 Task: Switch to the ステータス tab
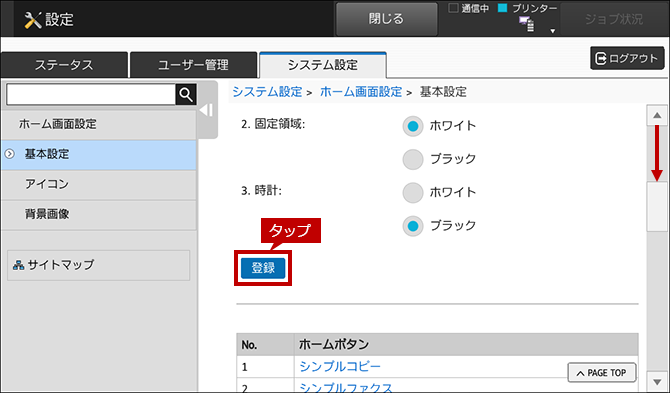click(x=64, y=65)
